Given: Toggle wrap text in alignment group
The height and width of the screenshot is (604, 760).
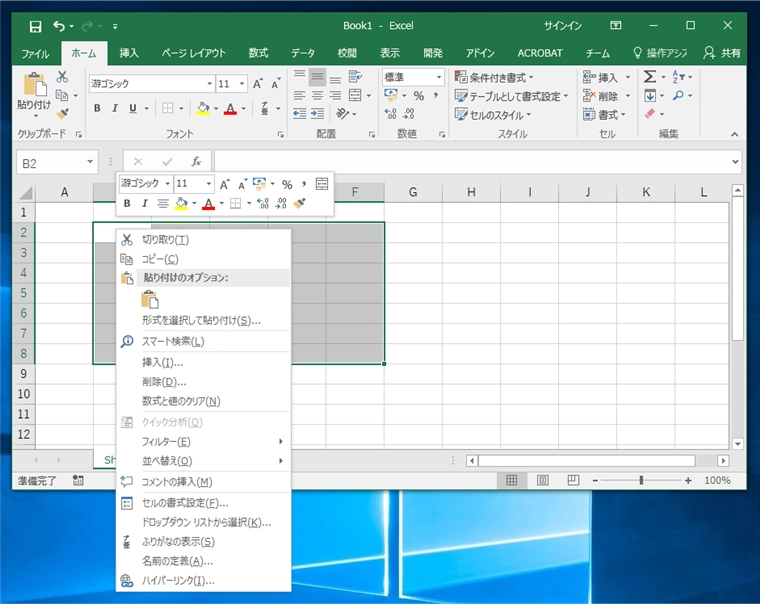Looking at the screenshot, I should (x=355, y=77).
